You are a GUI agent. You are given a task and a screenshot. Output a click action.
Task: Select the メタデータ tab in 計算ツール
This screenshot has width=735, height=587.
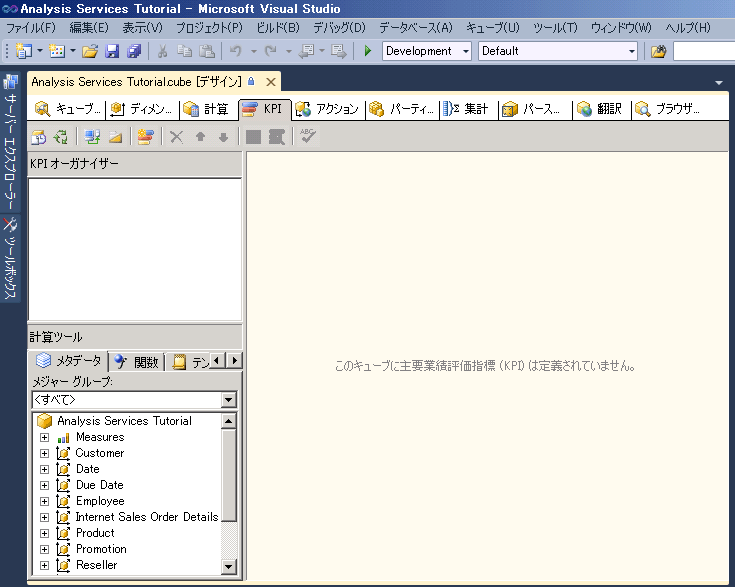(x=68, y=361)
